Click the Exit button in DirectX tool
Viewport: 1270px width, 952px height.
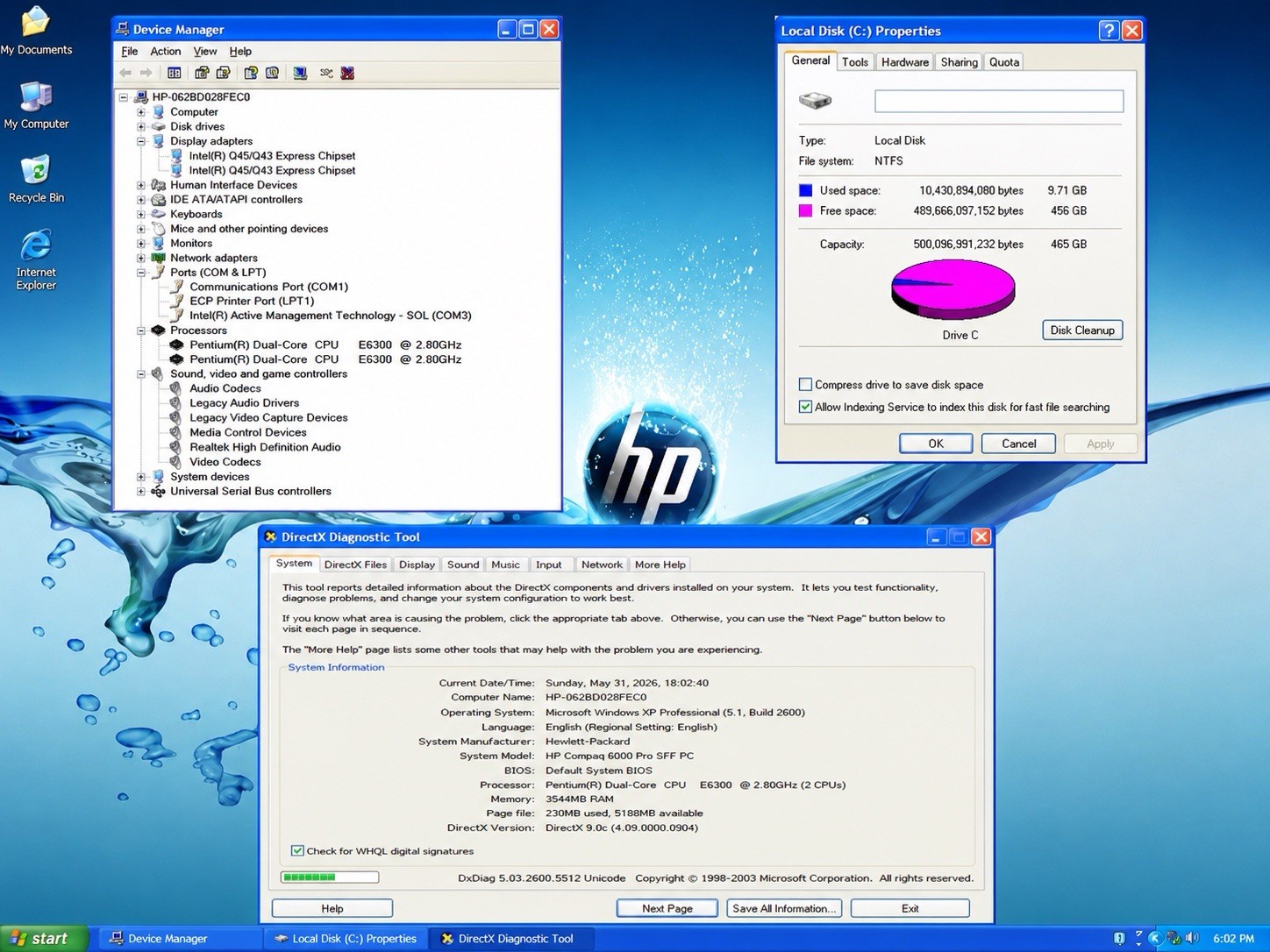pyautogui.click(x=910, y=908)
